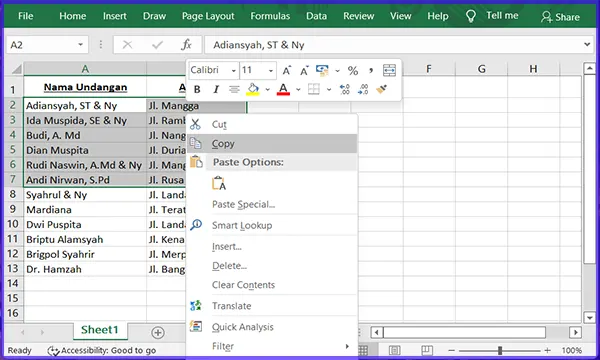Click the zoom slider handle
This screenshot has width=600, height=360.
click(500, 350)
